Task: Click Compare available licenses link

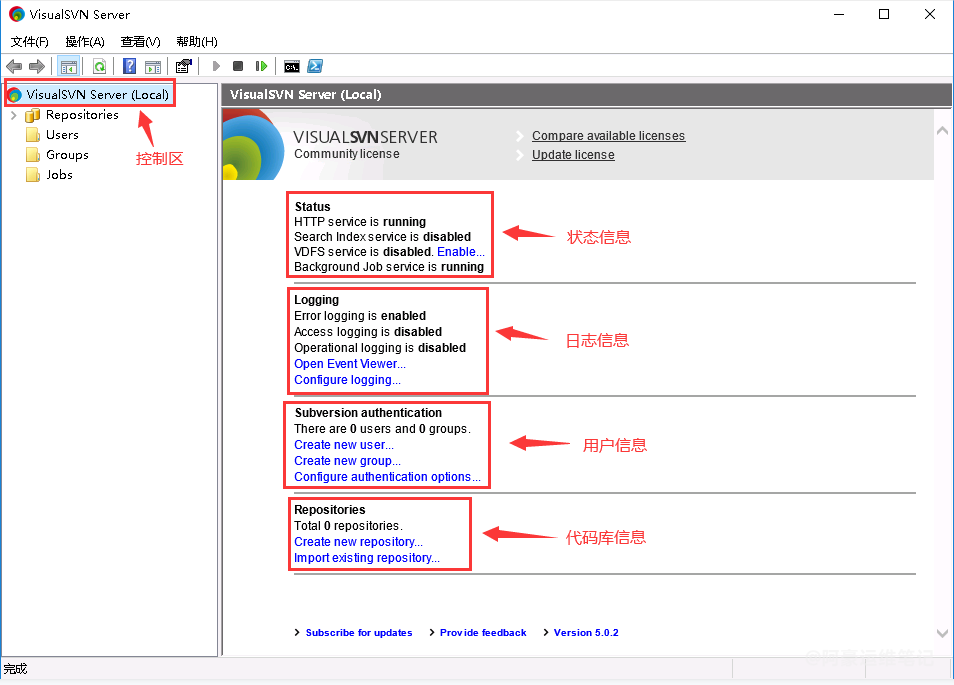Action: pyautogui.click(x=608, y=136)
